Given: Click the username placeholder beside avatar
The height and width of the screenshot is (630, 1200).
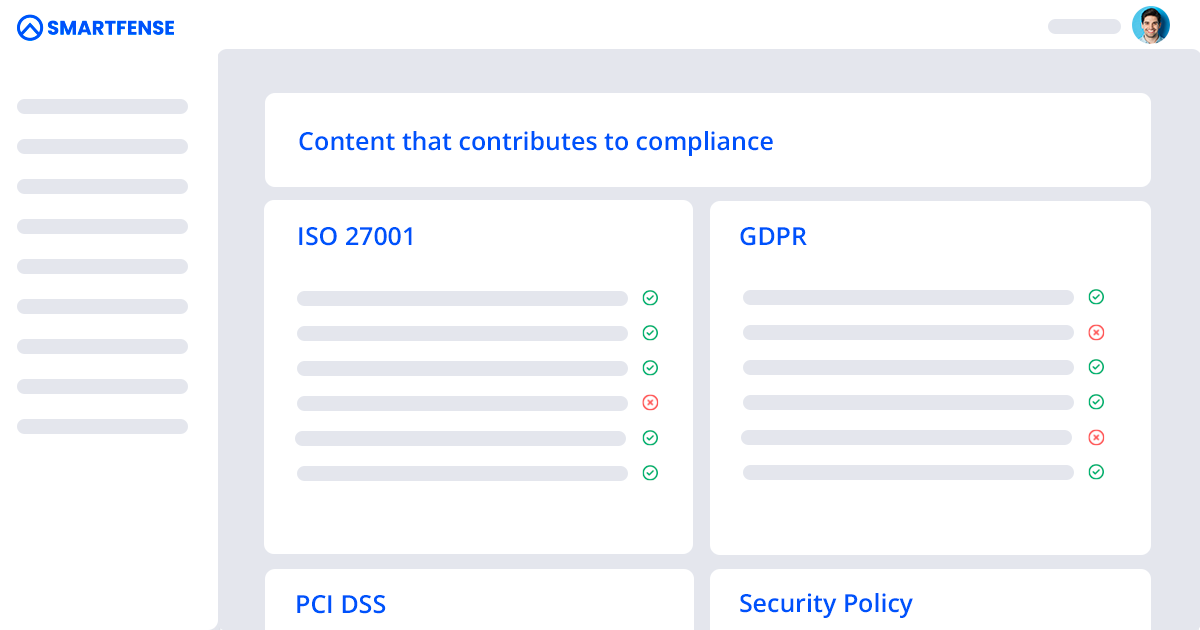Looking at the screenshot, I should (1084, 27).
